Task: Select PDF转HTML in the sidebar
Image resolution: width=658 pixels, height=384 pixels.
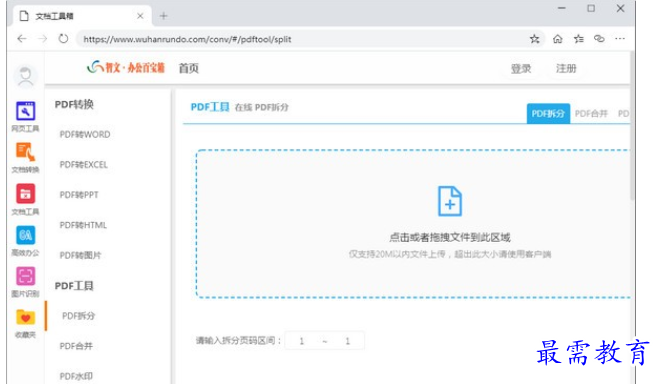Action: 83,225
